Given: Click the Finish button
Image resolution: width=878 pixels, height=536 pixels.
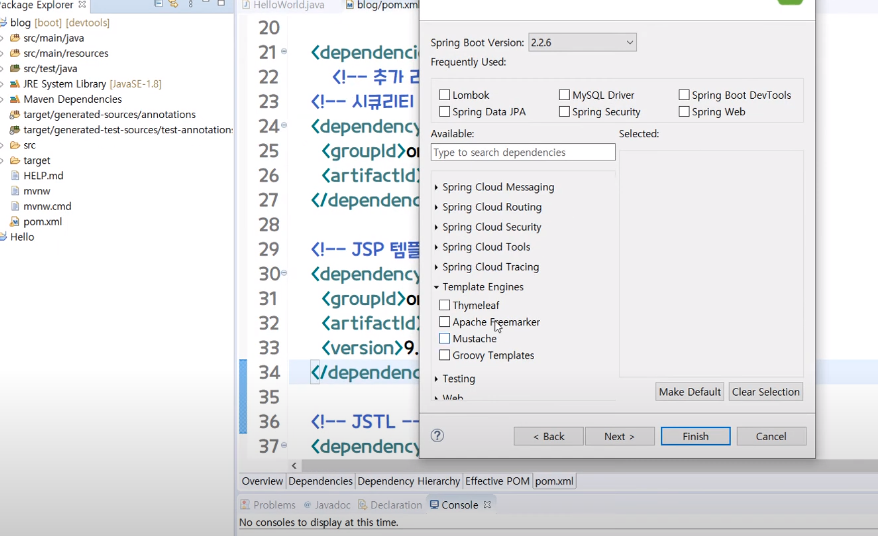Looking at the screenshot, I should pos(695,436).
